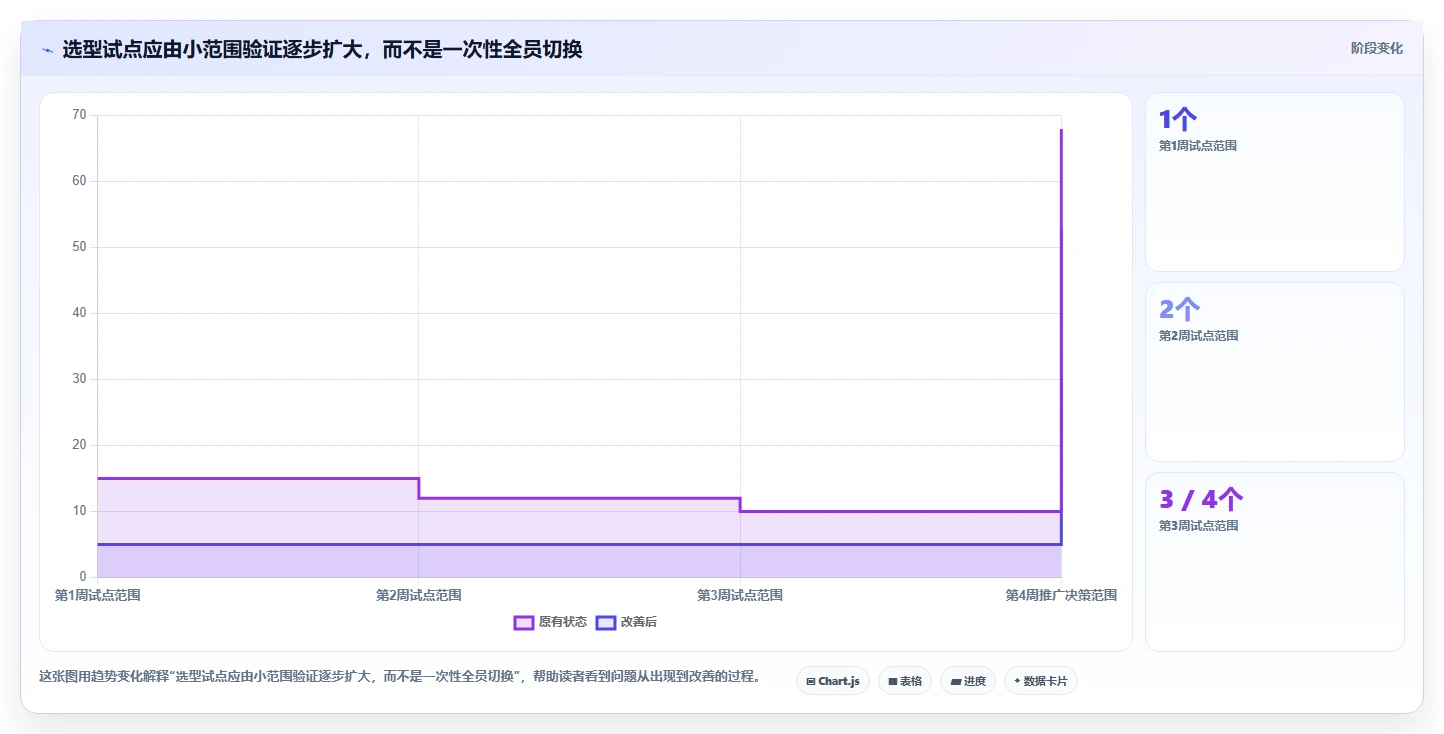
Task: Click the 3 / 4个 value text
Action: pyautogui.click(x=1201, y=500)
